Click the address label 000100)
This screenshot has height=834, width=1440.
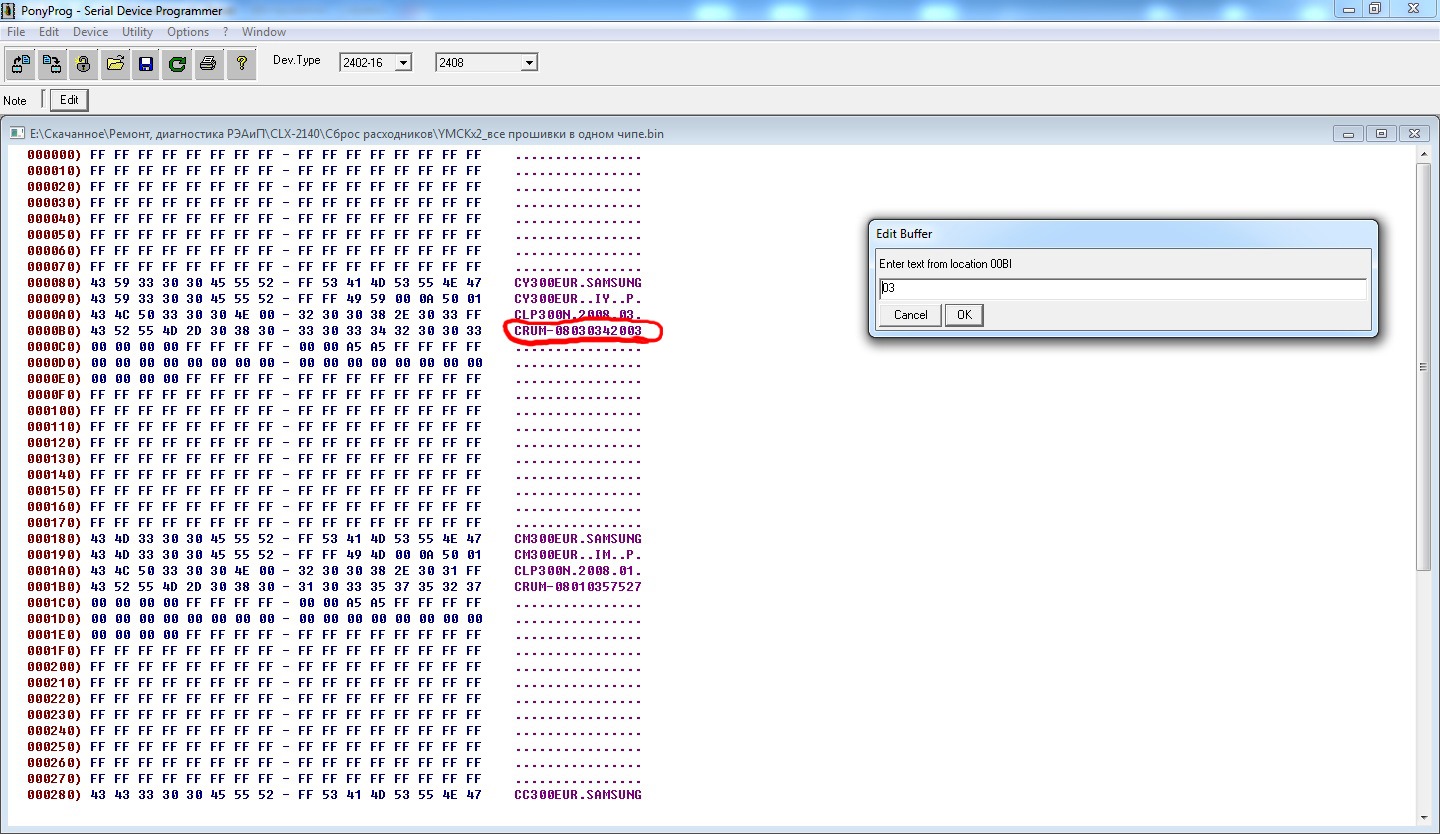(x=53, y=411)
